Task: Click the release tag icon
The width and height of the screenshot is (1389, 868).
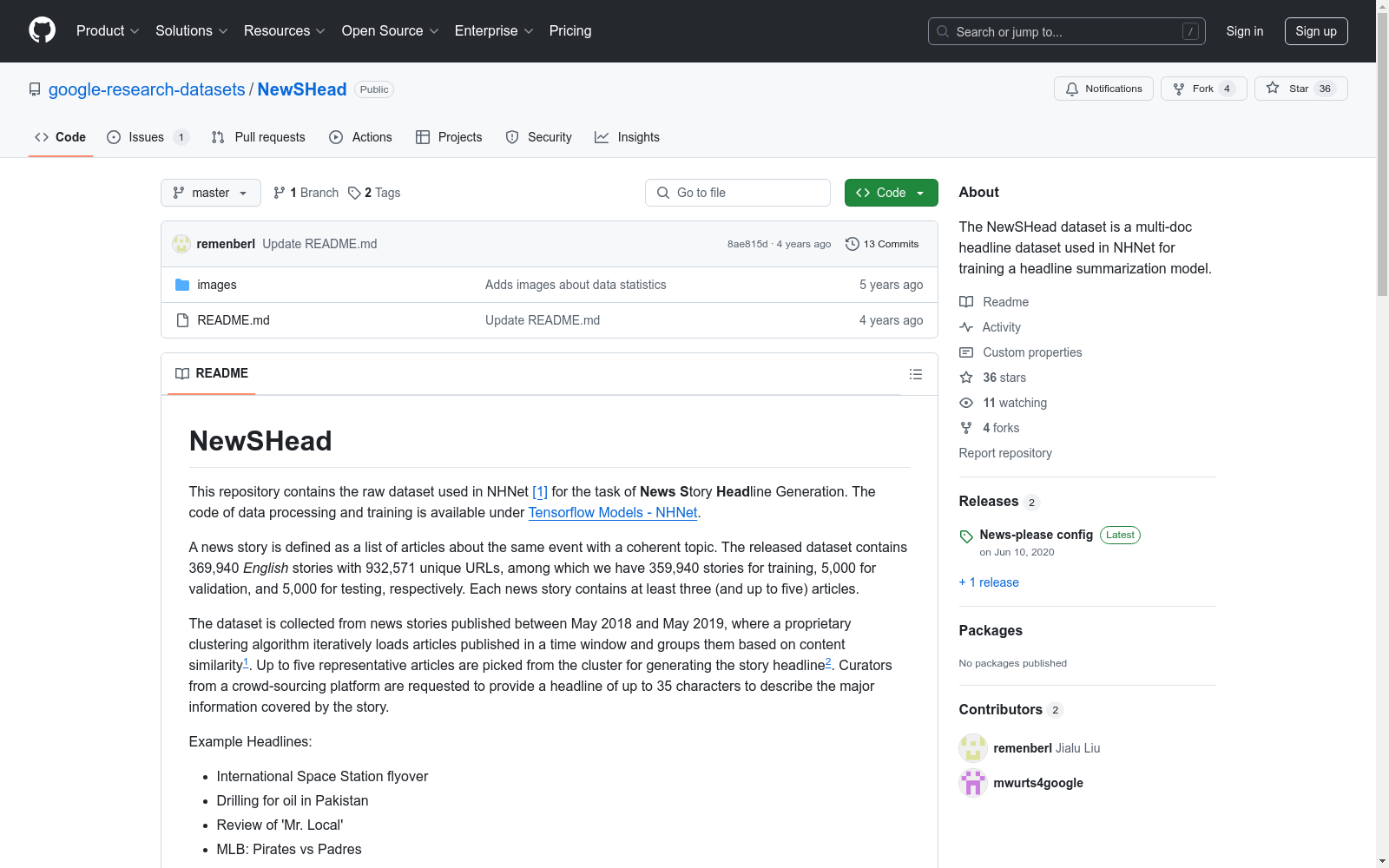Action: (966, 536)
